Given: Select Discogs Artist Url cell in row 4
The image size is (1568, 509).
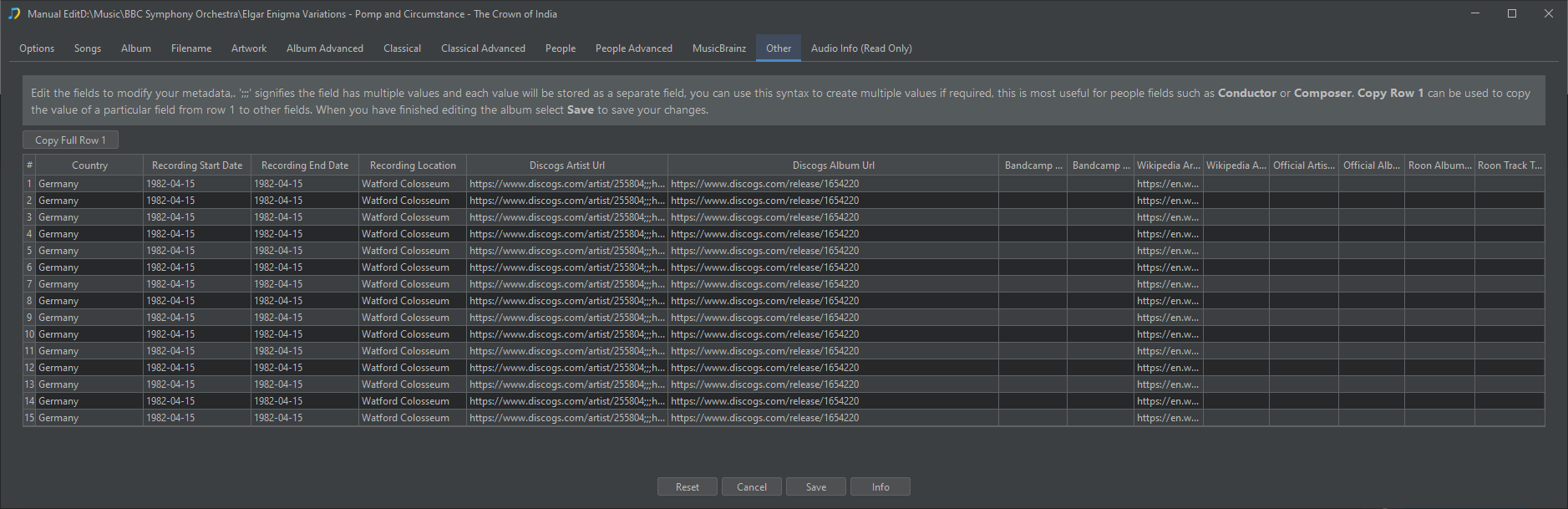Looking at the screenshot, I should [567, 234].
